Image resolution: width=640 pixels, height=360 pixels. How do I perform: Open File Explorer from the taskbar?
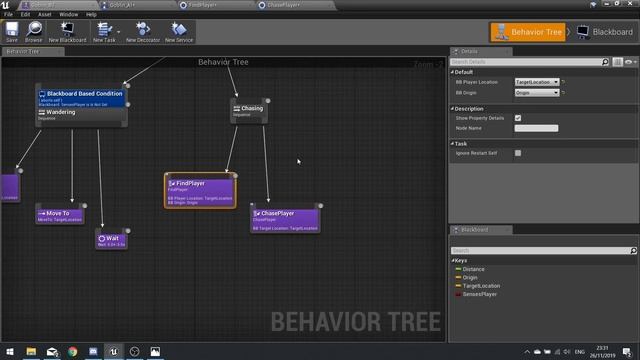tap(31, 351)
